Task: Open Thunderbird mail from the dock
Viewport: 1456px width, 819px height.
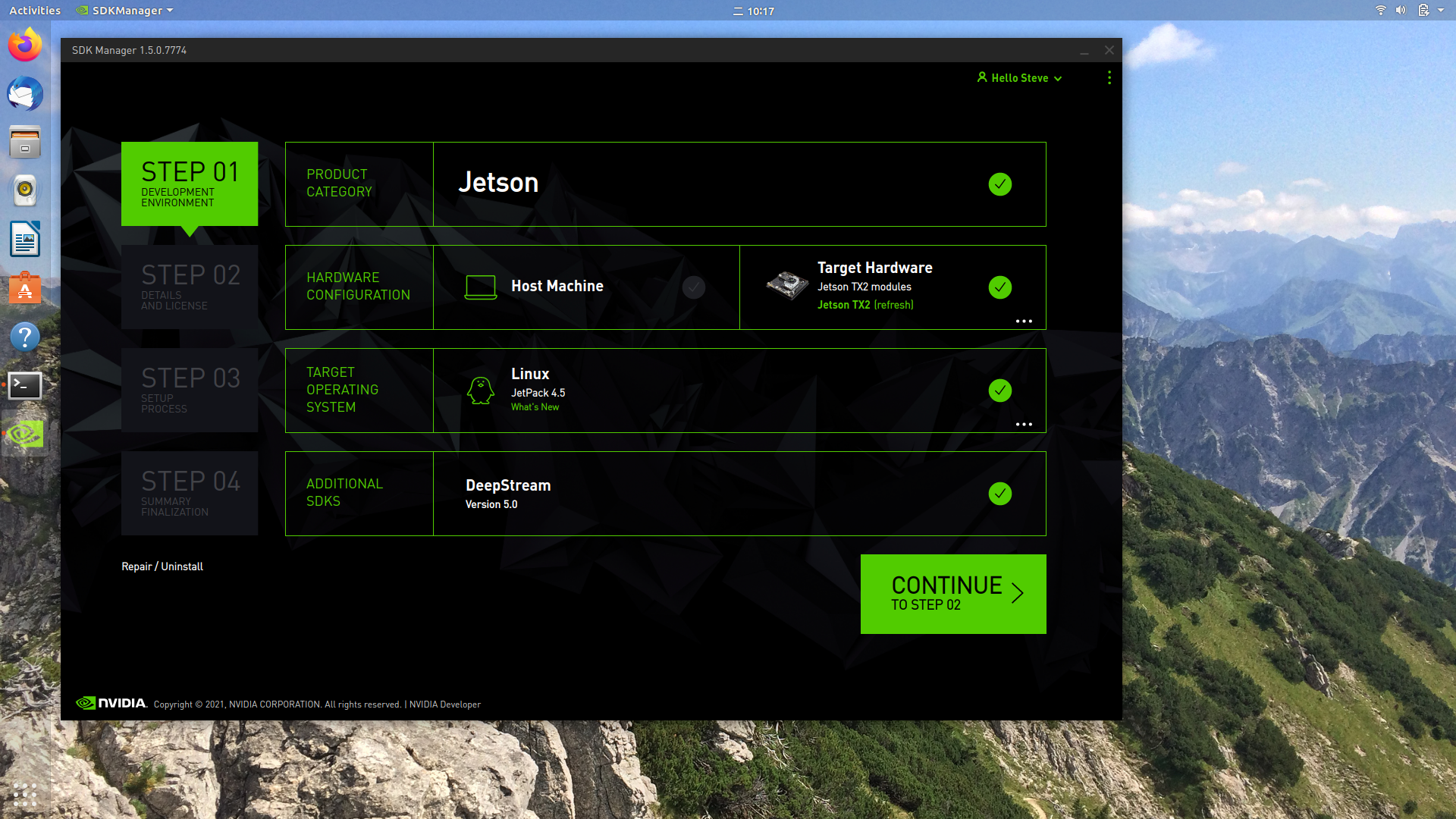Action: tap(25, 94)
